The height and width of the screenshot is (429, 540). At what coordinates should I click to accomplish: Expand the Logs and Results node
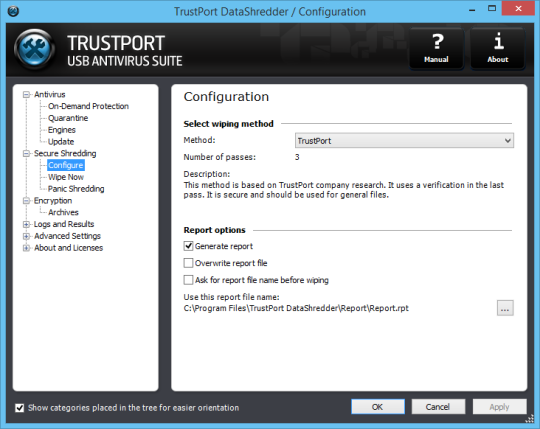coord(26,224)
